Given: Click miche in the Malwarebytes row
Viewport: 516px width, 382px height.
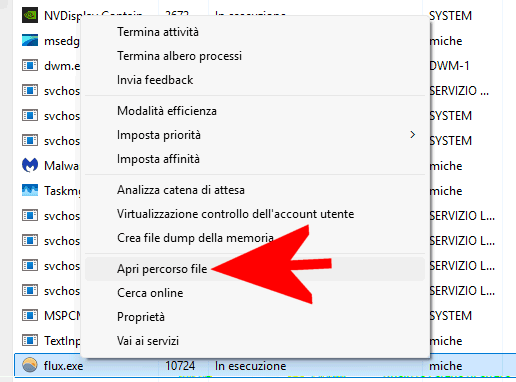Looking at the screenshot, I should click(446, 166).
